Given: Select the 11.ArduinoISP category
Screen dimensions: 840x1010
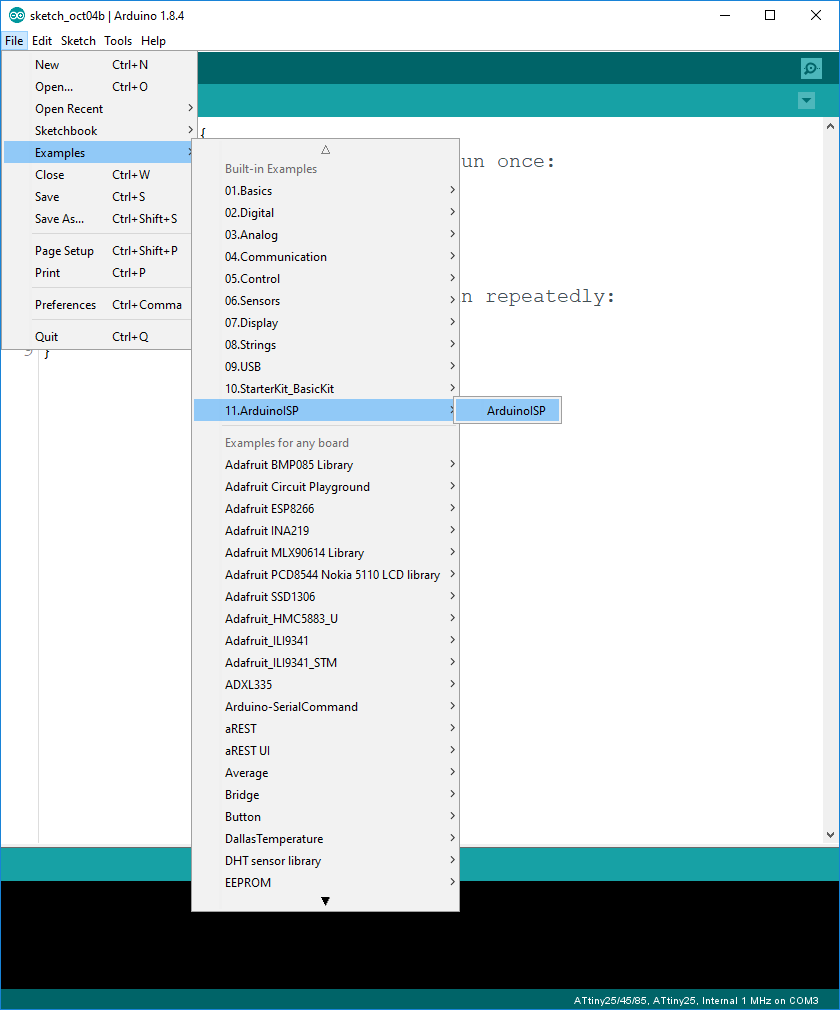Looking at the screenshot, I should point(326,410).
